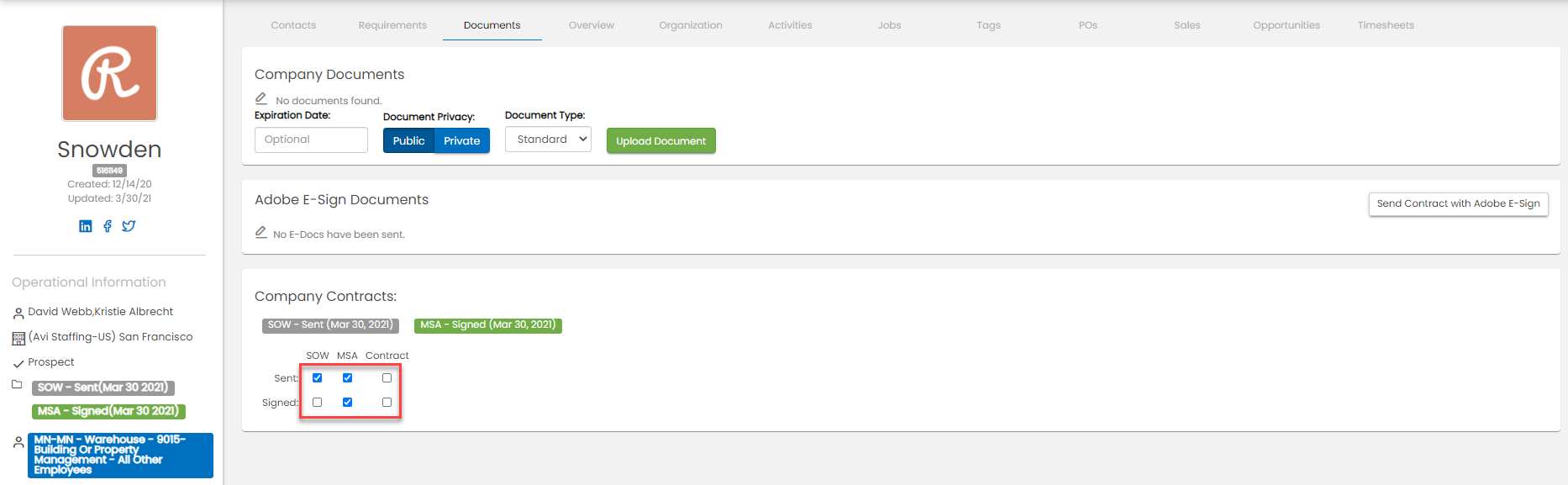Click the Snowden company logo
The width and height of the screenshot is (1568, 485).
109,73
